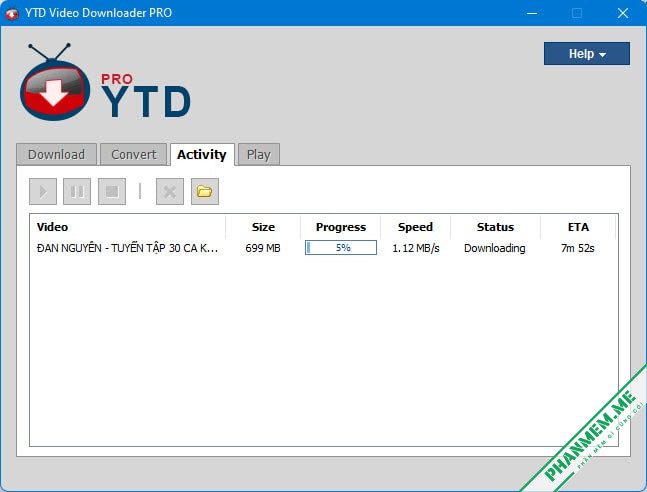Click the Speed column header
This screenshot has width=647, height=492.
pyautogui.click(x=416, y=227)
